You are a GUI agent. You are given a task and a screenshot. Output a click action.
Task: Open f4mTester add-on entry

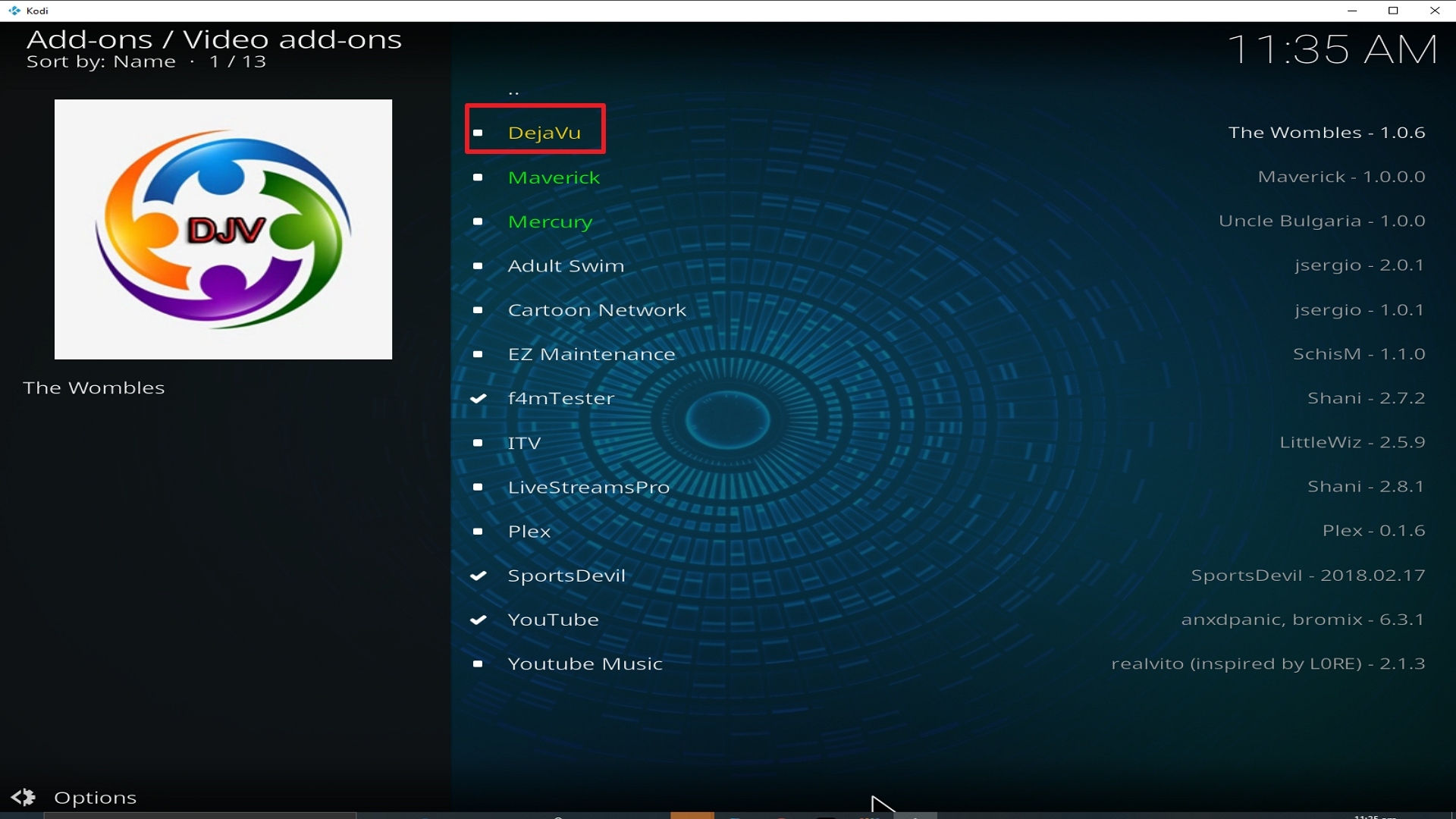point(561,399)
